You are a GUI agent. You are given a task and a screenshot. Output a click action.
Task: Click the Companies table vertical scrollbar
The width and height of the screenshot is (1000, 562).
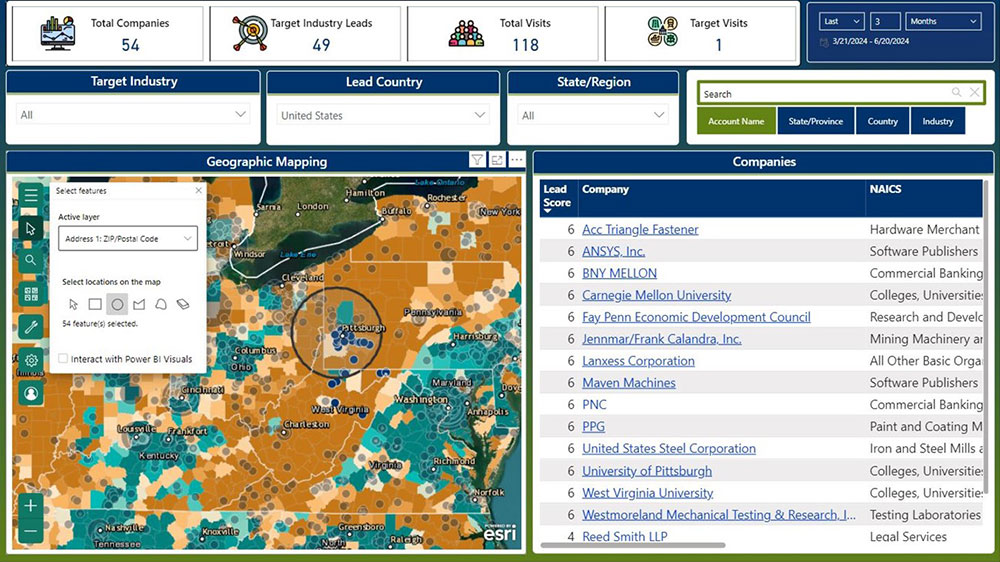(x=985, y=337)
